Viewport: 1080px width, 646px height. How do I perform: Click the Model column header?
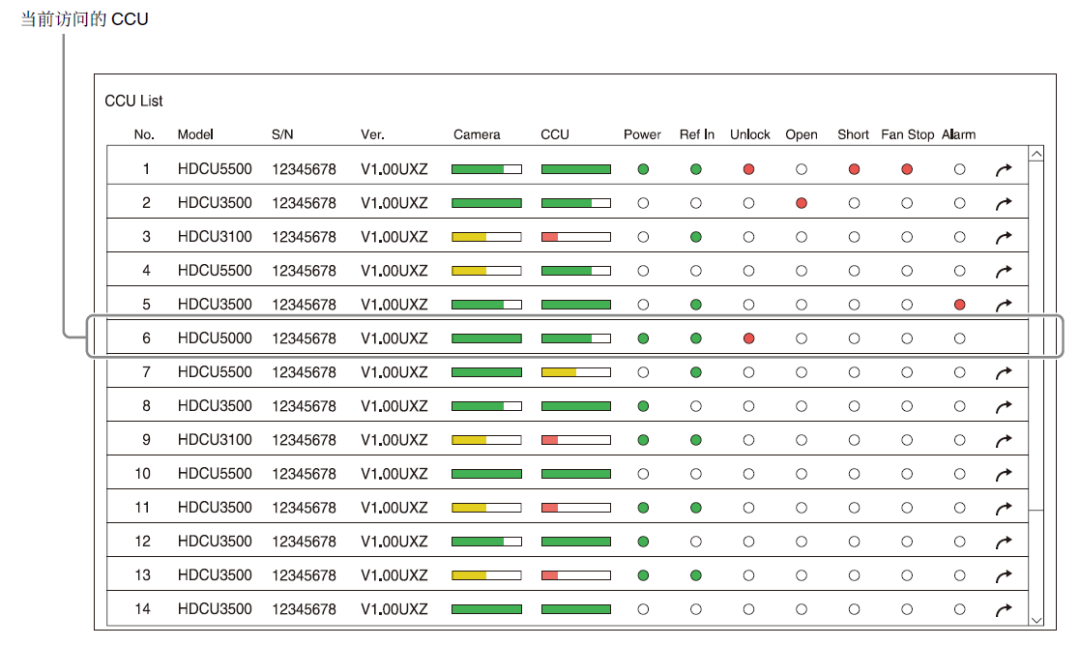[x=196, y=135]
